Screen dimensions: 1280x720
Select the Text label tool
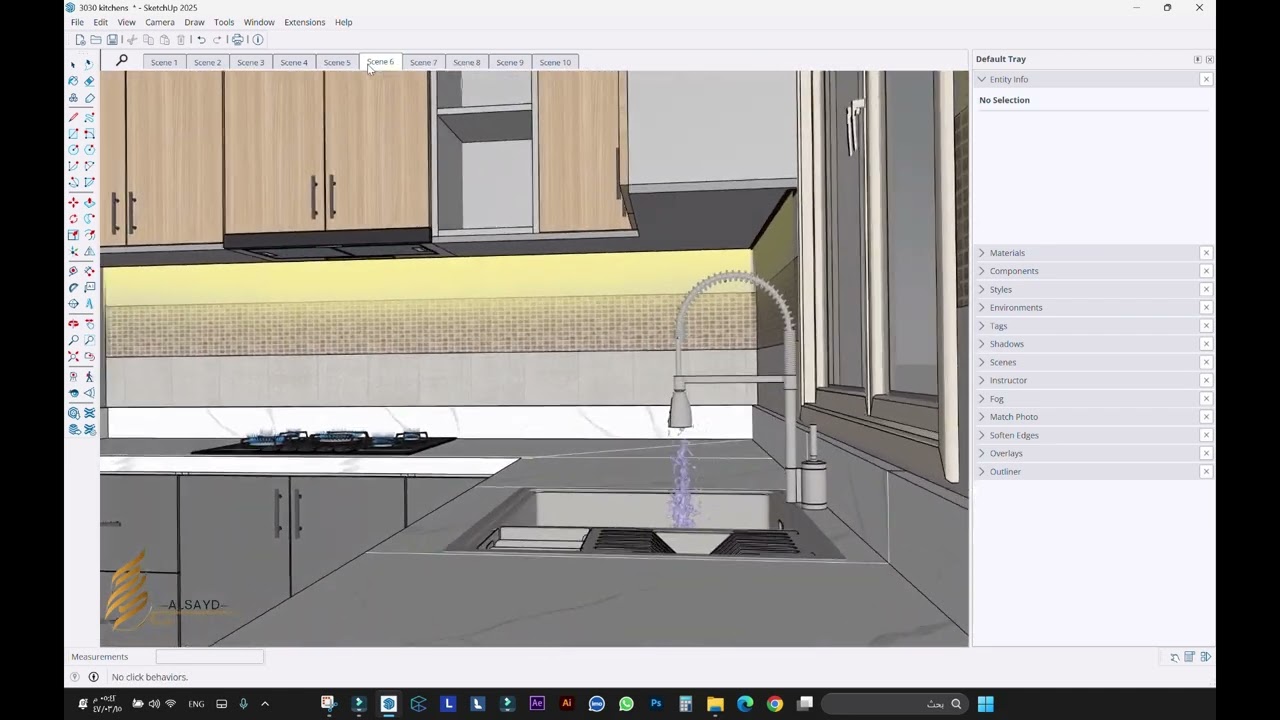click(89, 287)
